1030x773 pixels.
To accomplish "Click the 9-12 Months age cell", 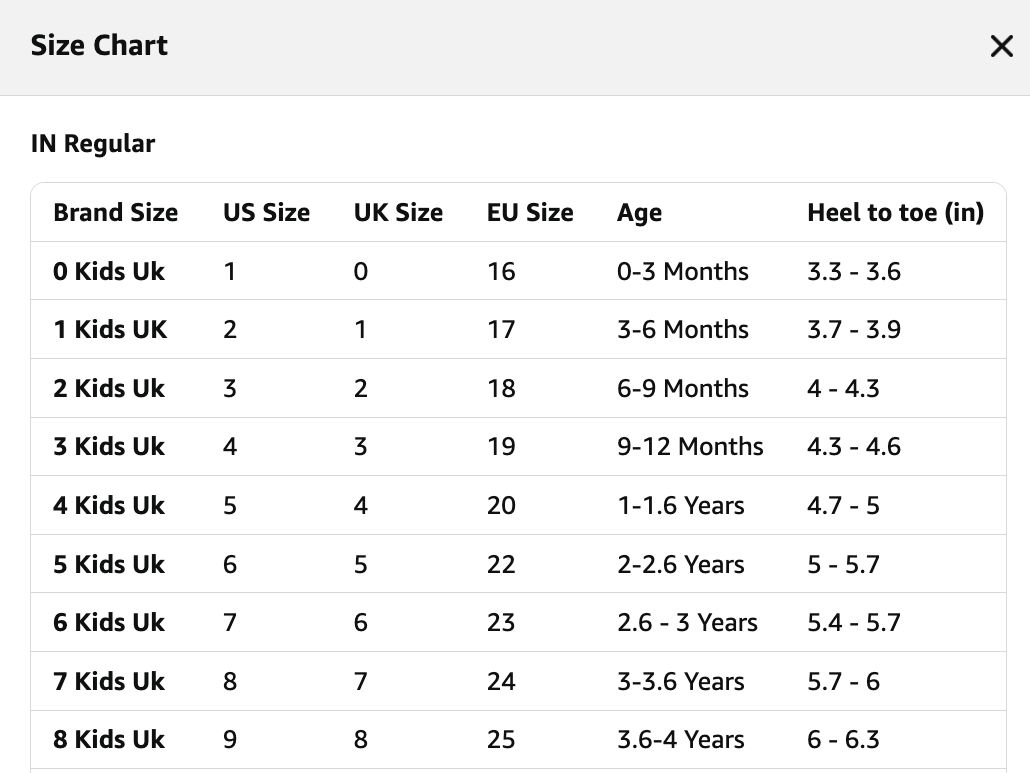I will 690,447.
